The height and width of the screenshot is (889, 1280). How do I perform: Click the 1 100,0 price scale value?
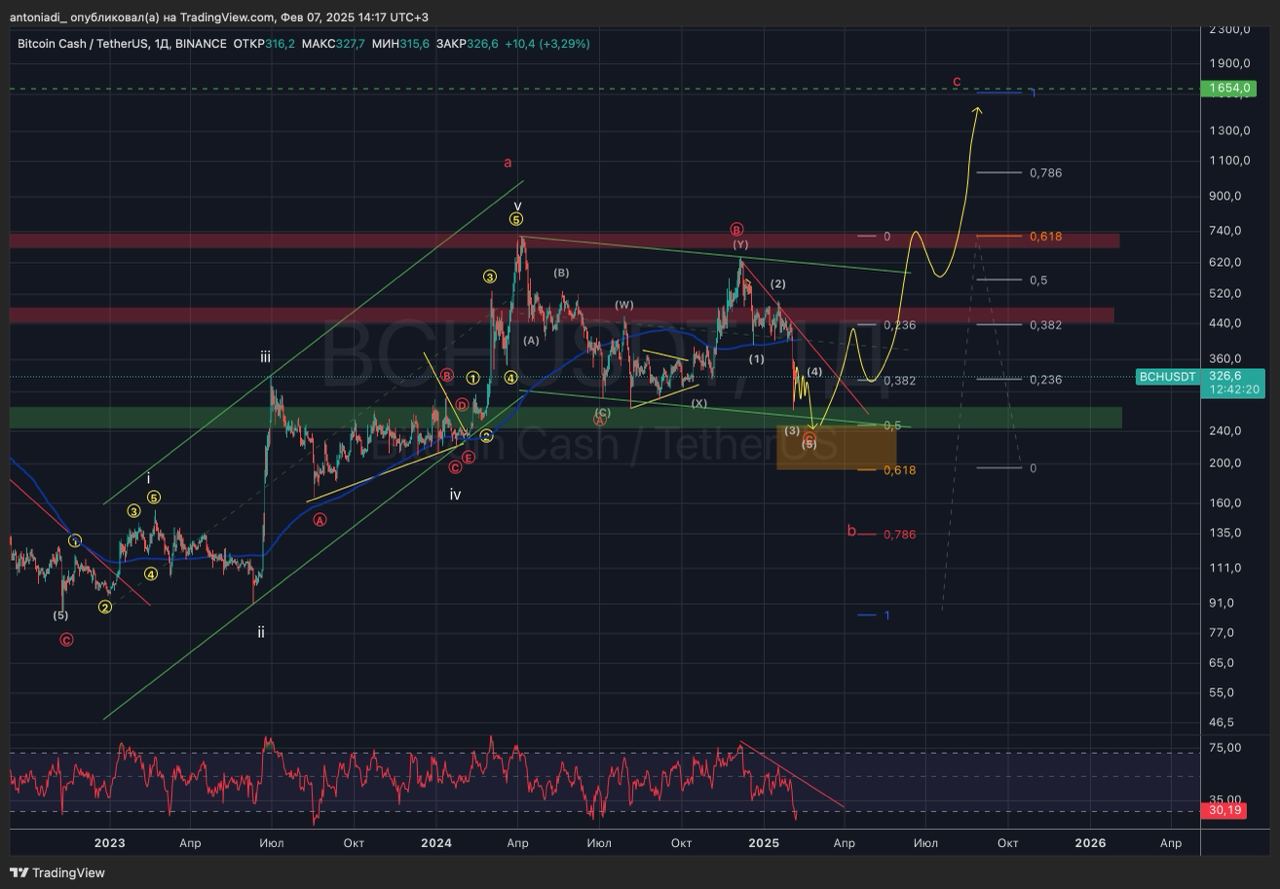(1230, 161)
